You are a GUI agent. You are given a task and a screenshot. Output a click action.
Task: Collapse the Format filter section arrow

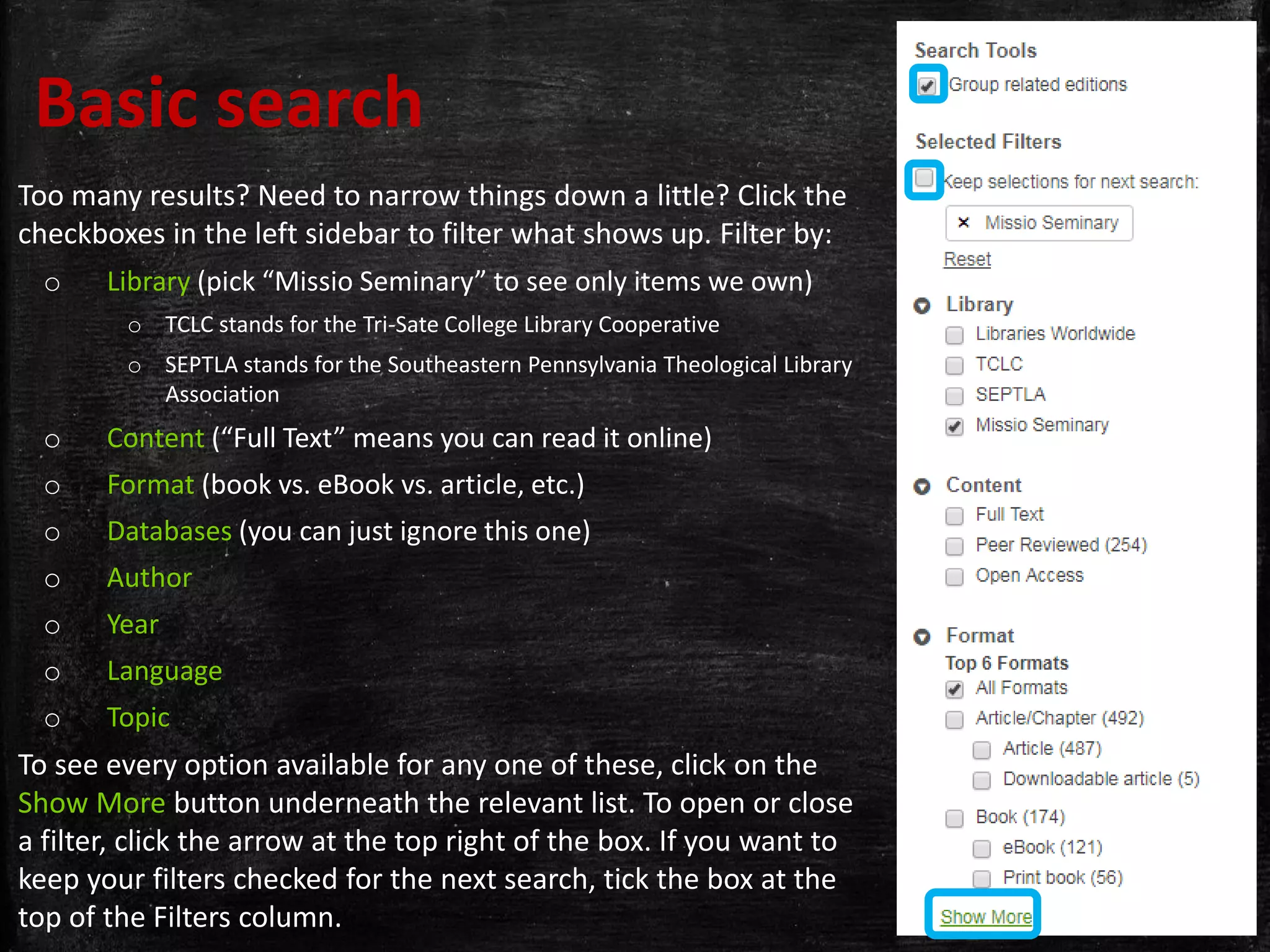(x=922, y=637)
